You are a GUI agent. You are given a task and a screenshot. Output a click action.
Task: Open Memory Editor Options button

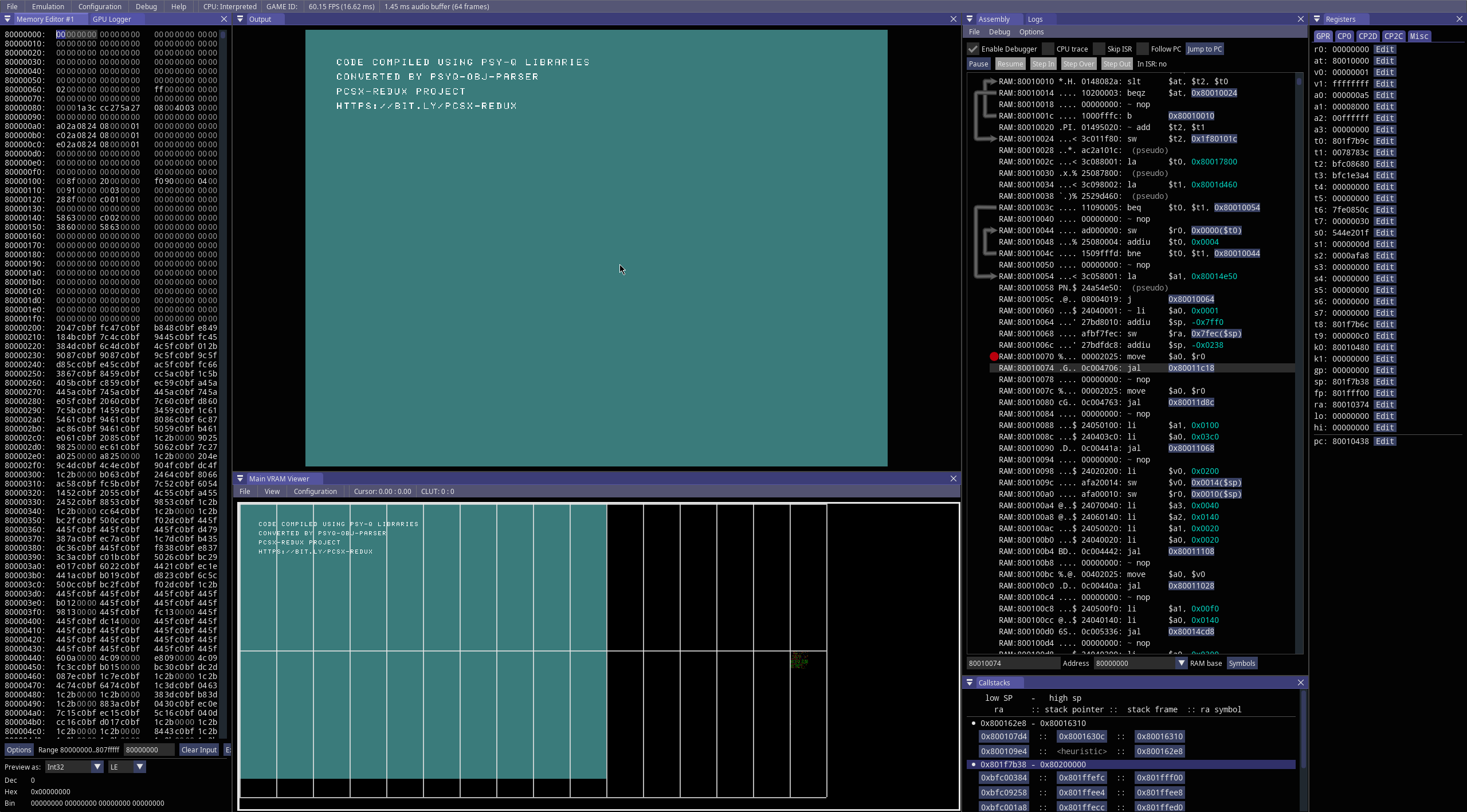coord(19,750)
